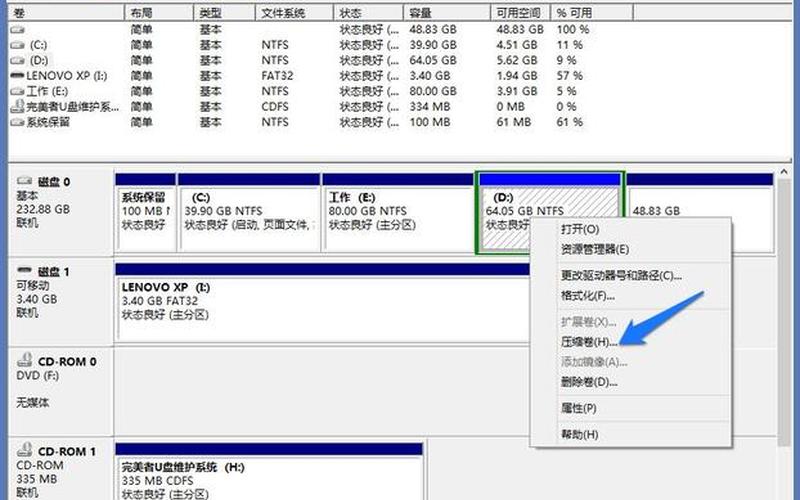Click the 完美者U盘维护系统 disc icon in list
The image size is (800, 500).
[17, 106]
